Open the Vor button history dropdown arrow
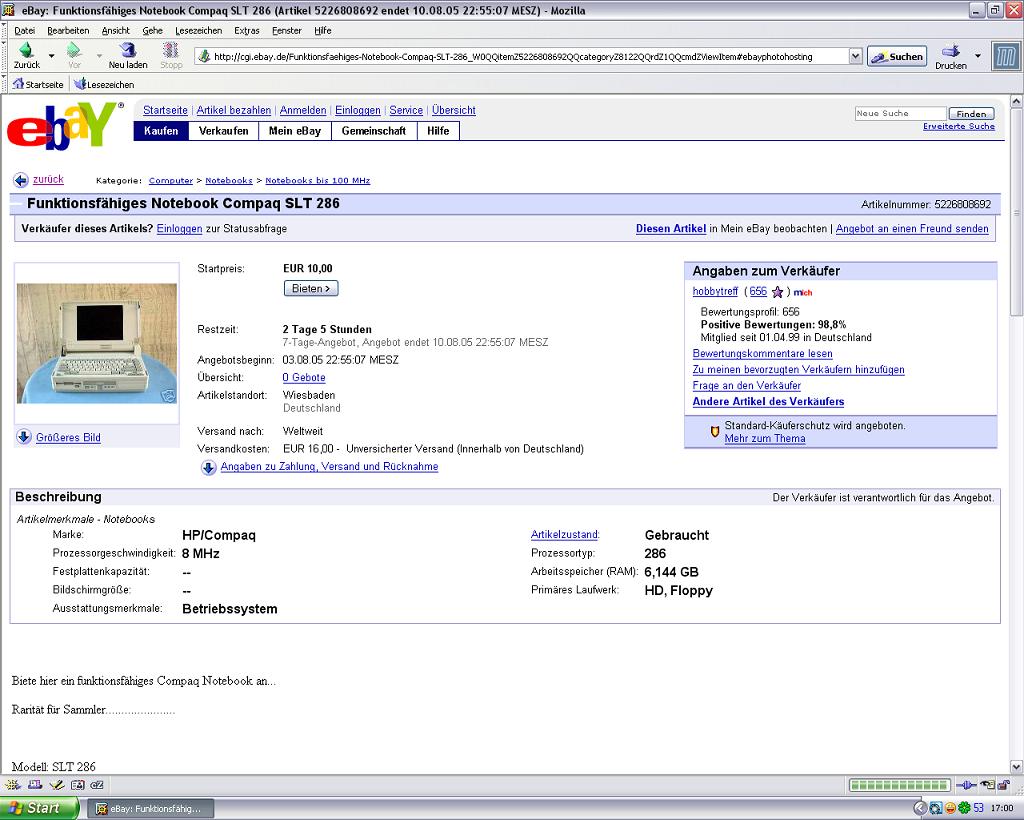 [x=99, y=56]
